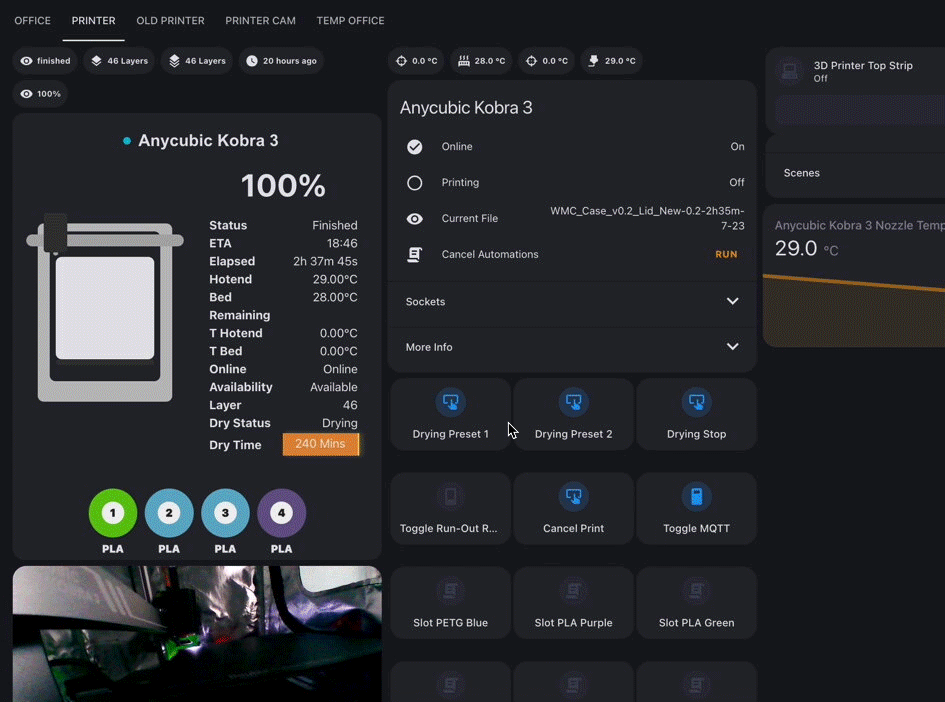This screenshot has width=945, height=702.
Task: Click the Printing state circle icon
Action: tap(415, 183)
